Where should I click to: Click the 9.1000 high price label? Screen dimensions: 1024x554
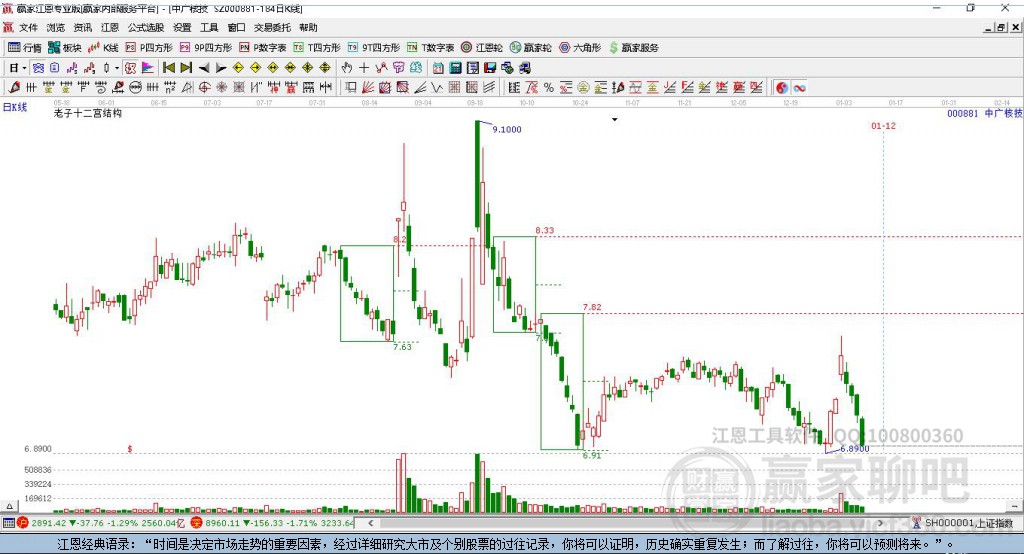point(507,129)
